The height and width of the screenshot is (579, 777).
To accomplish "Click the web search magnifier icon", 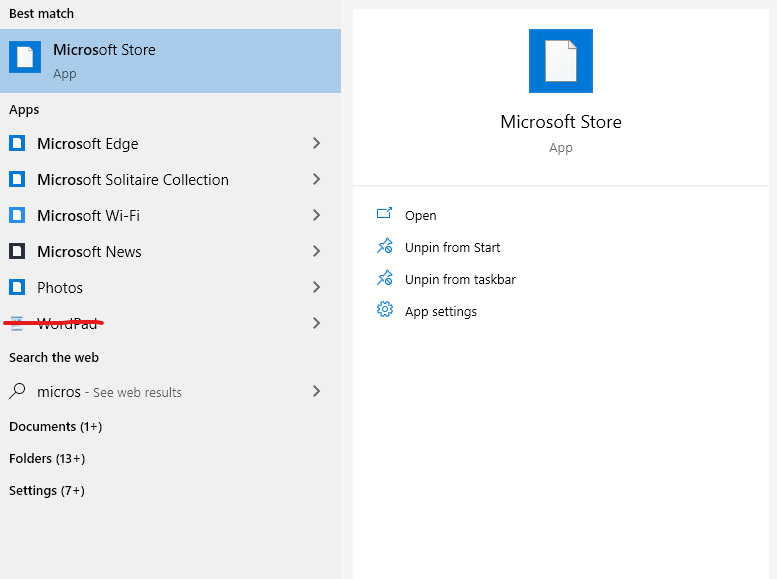I will [17, 391].
